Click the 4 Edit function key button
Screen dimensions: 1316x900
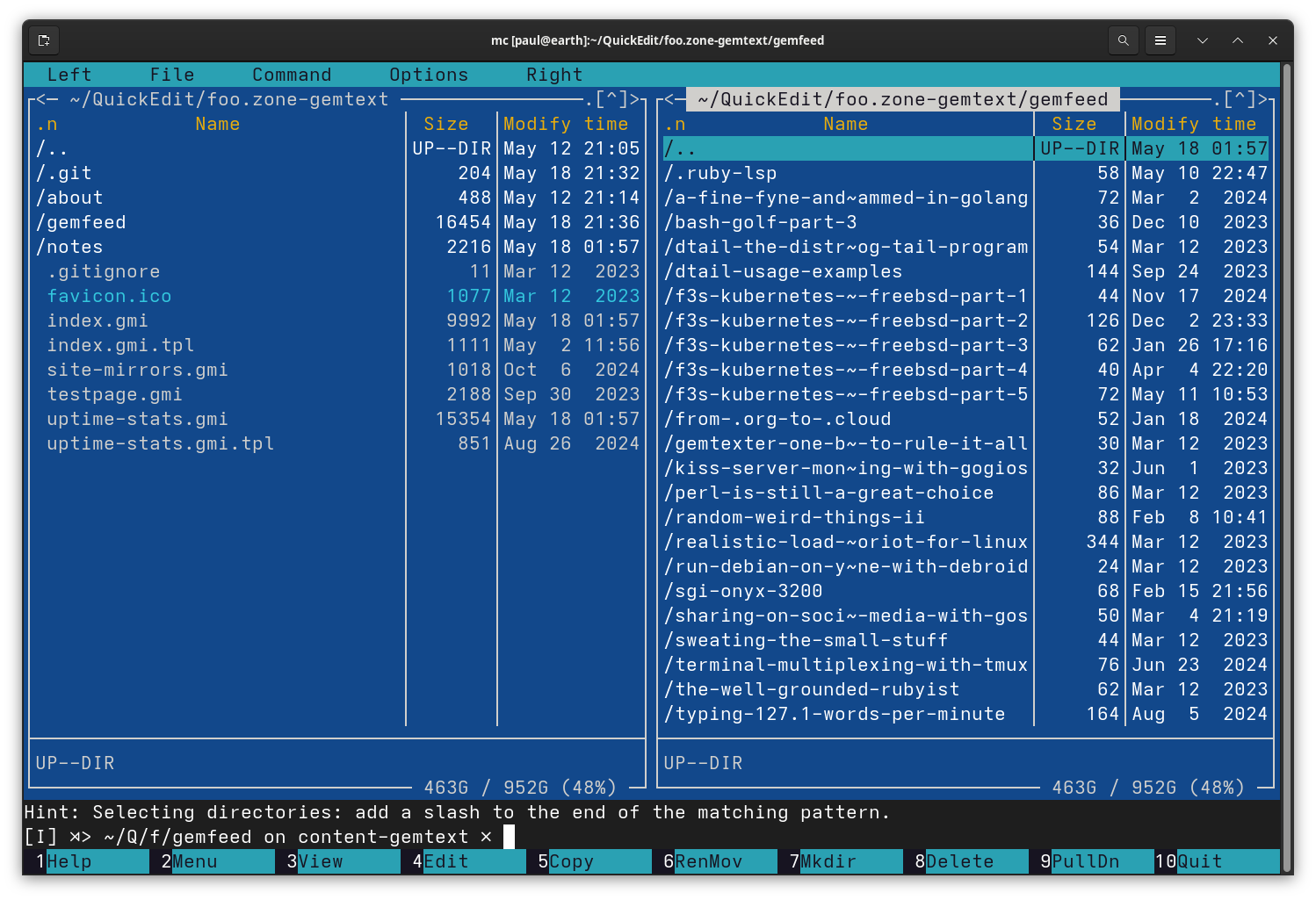(x=463, y=861)
